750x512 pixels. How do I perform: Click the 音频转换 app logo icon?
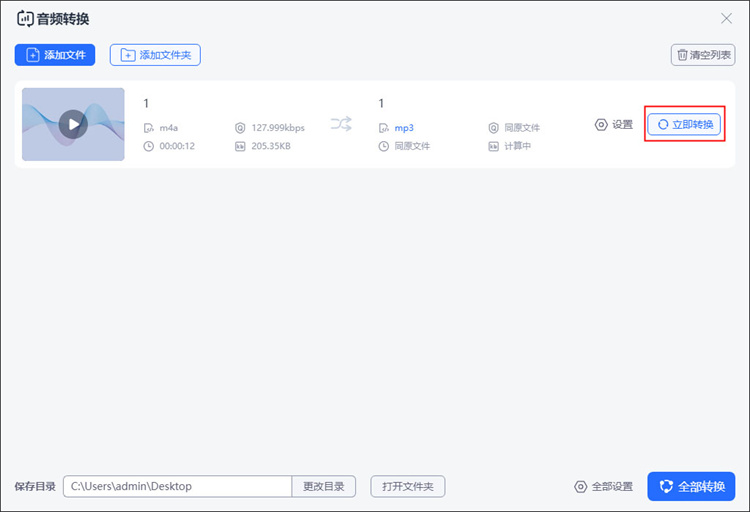25,19
